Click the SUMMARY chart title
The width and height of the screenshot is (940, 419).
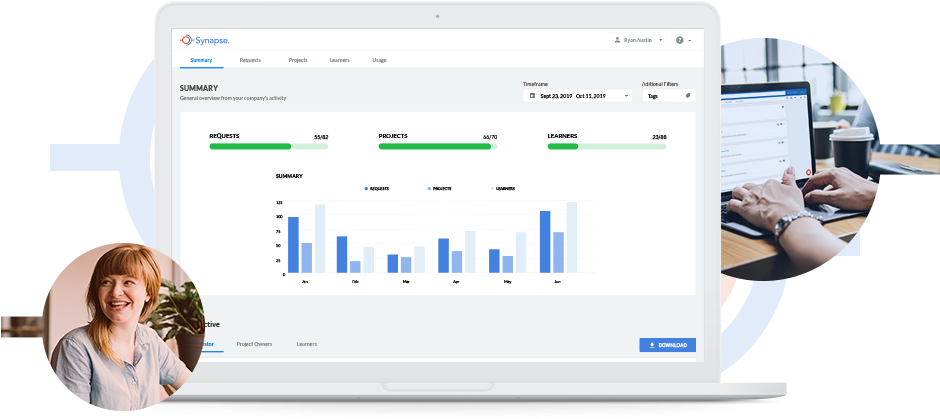289,176
